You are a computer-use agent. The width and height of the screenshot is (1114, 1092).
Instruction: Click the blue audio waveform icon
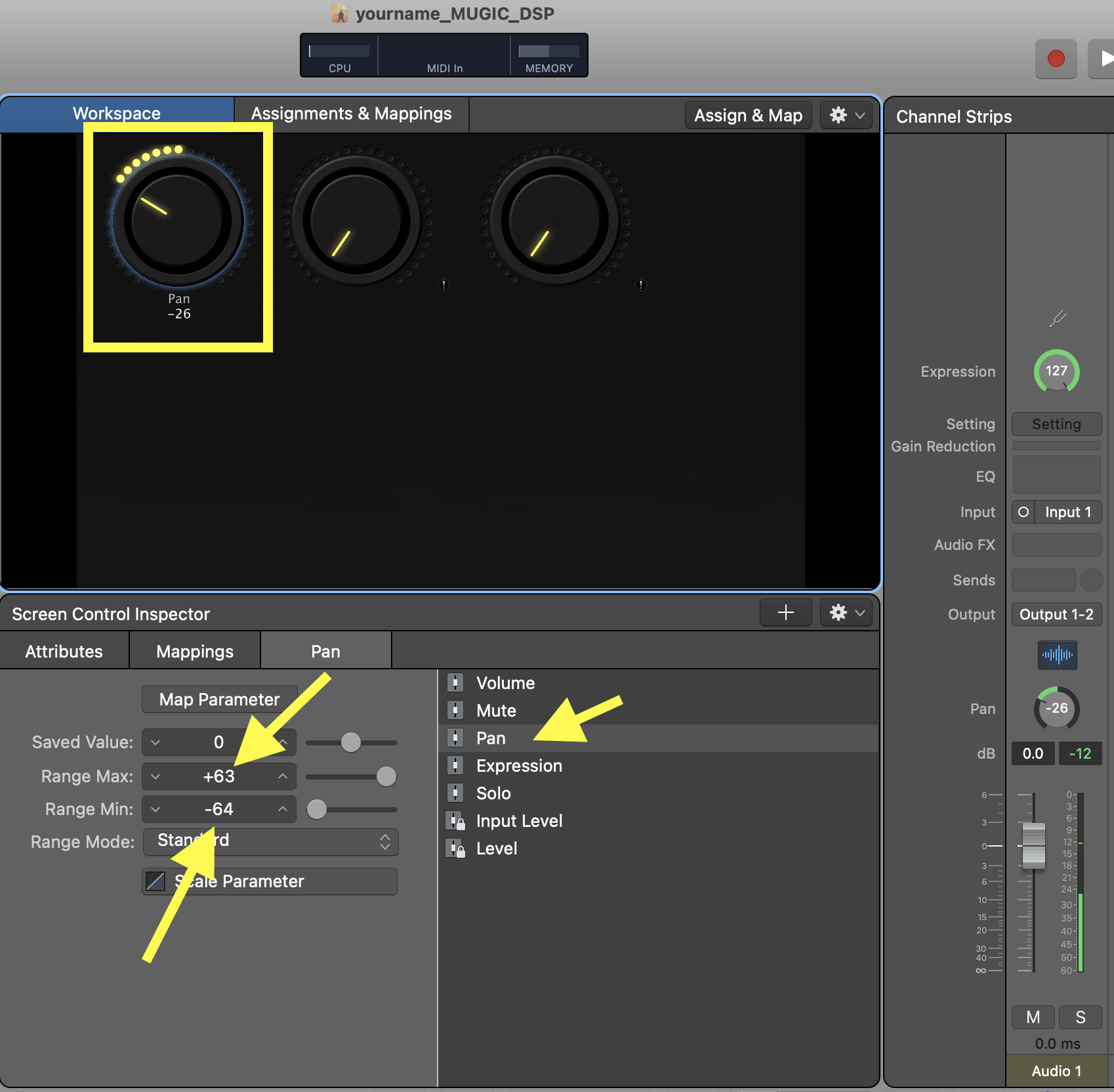pyautogui.click(x=1057, y=654)
